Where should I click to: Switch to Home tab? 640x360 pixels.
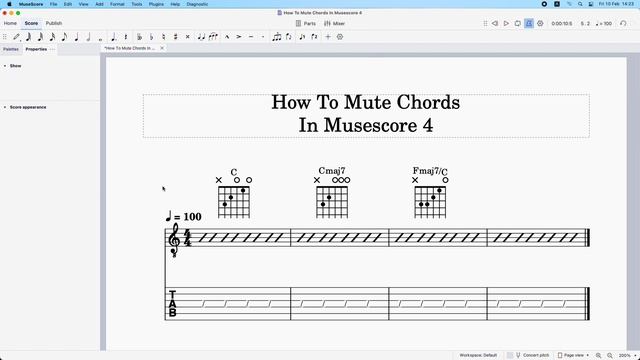(x=10, y=23)
